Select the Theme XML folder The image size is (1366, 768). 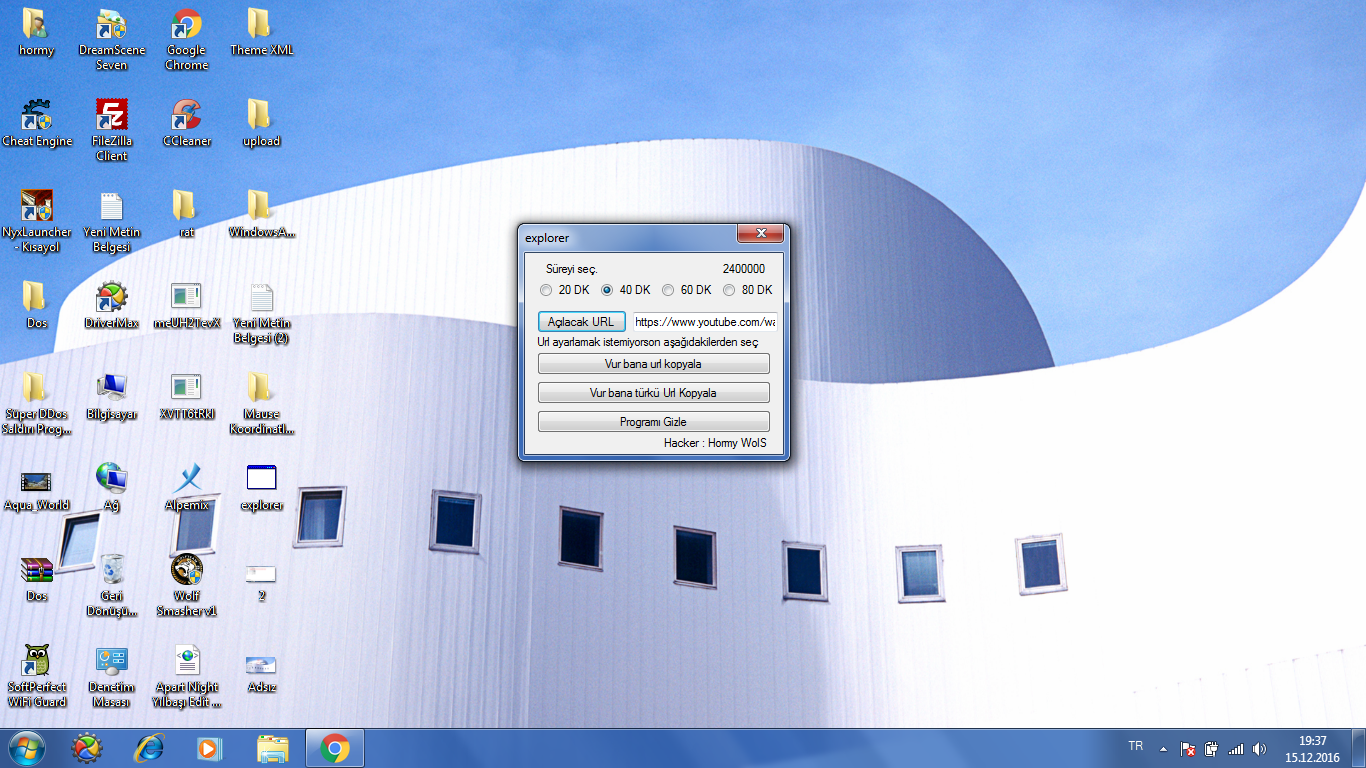coord(261,33)
